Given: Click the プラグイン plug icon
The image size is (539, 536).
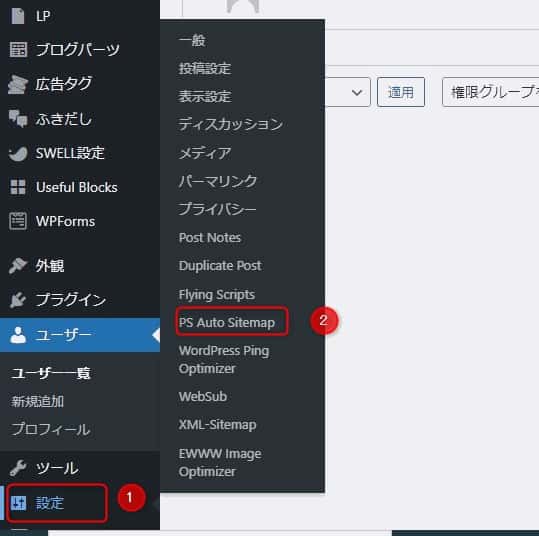Looking at the screenshot, I should 18,300.
